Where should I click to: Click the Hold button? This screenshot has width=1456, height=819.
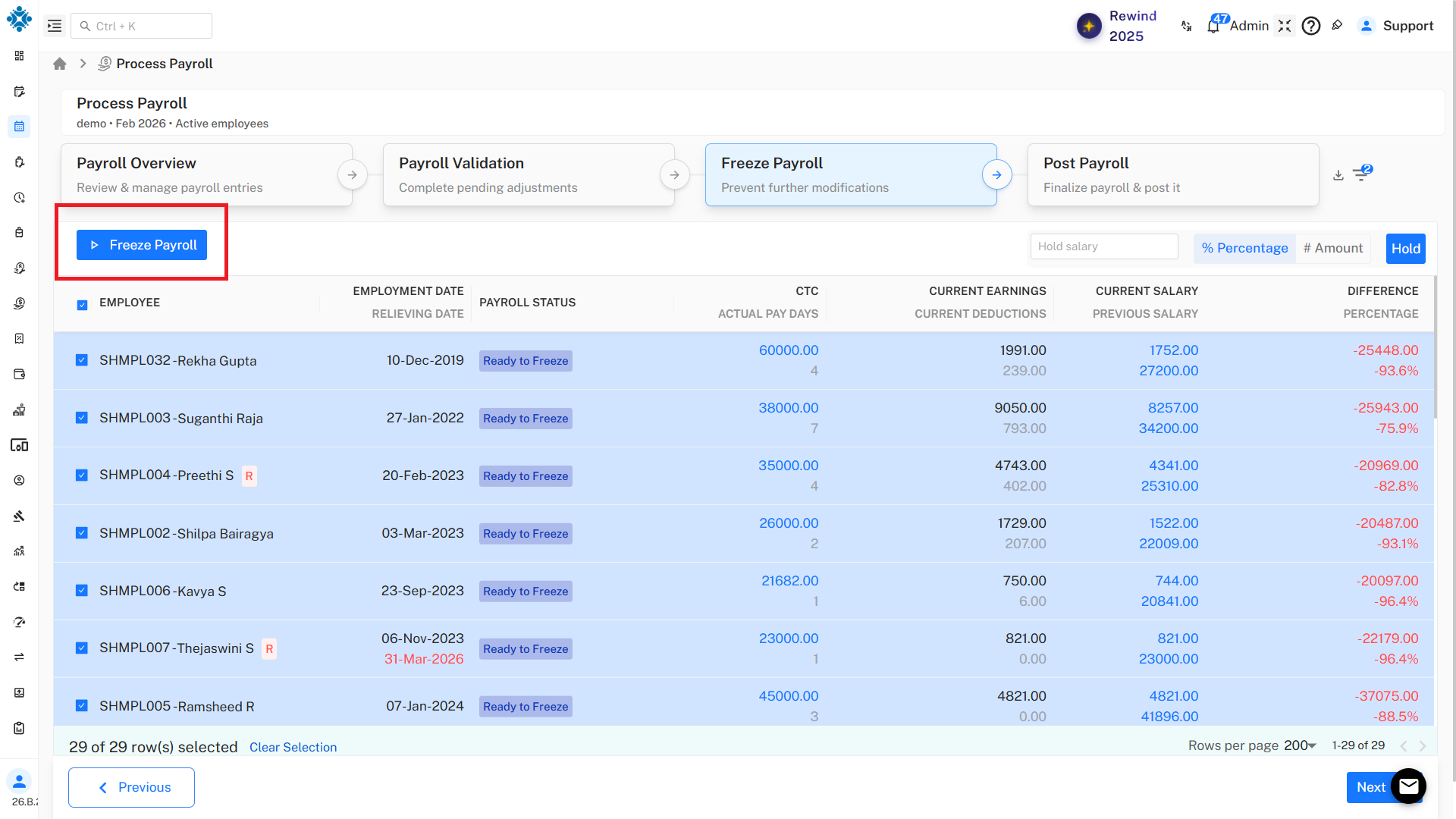(x=1405, y=249)
